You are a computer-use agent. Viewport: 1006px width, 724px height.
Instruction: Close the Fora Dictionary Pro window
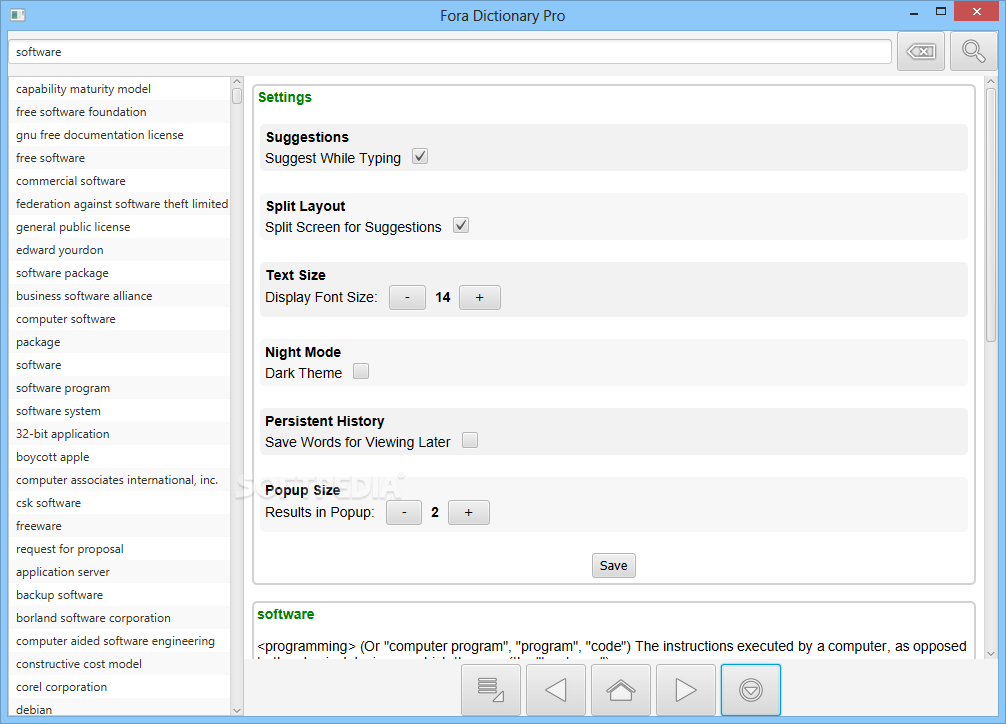(976, 12)
